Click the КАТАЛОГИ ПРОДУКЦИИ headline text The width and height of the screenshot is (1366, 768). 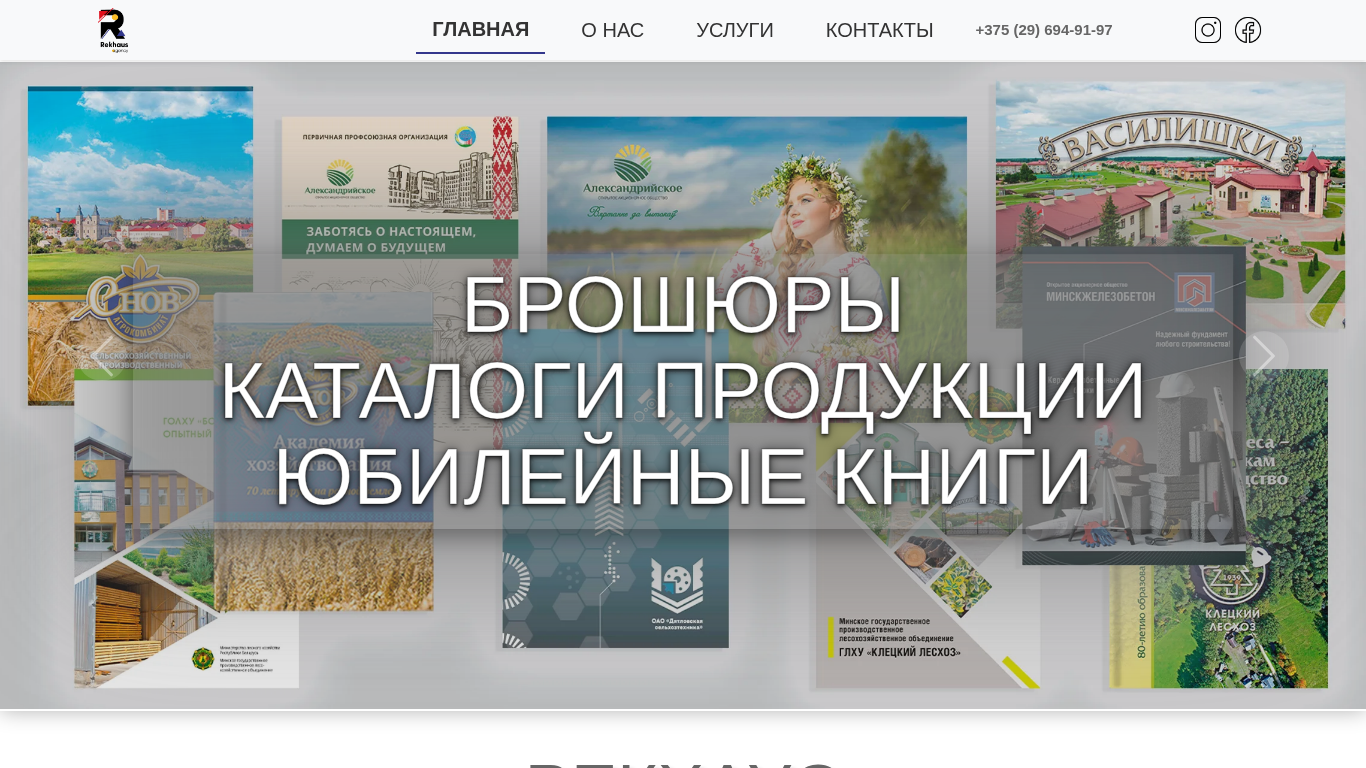683,390
